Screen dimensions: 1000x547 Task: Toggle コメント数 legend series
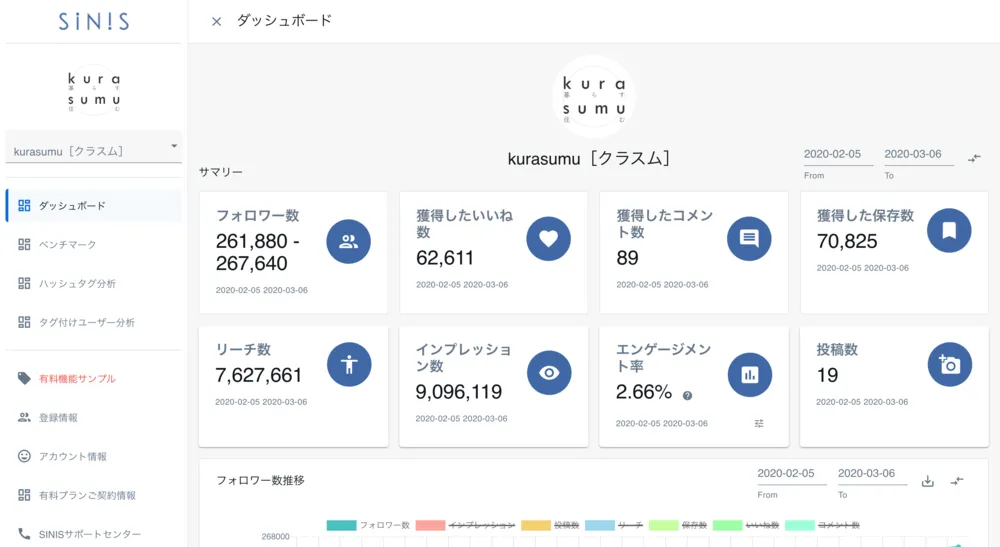coord(823,525)
